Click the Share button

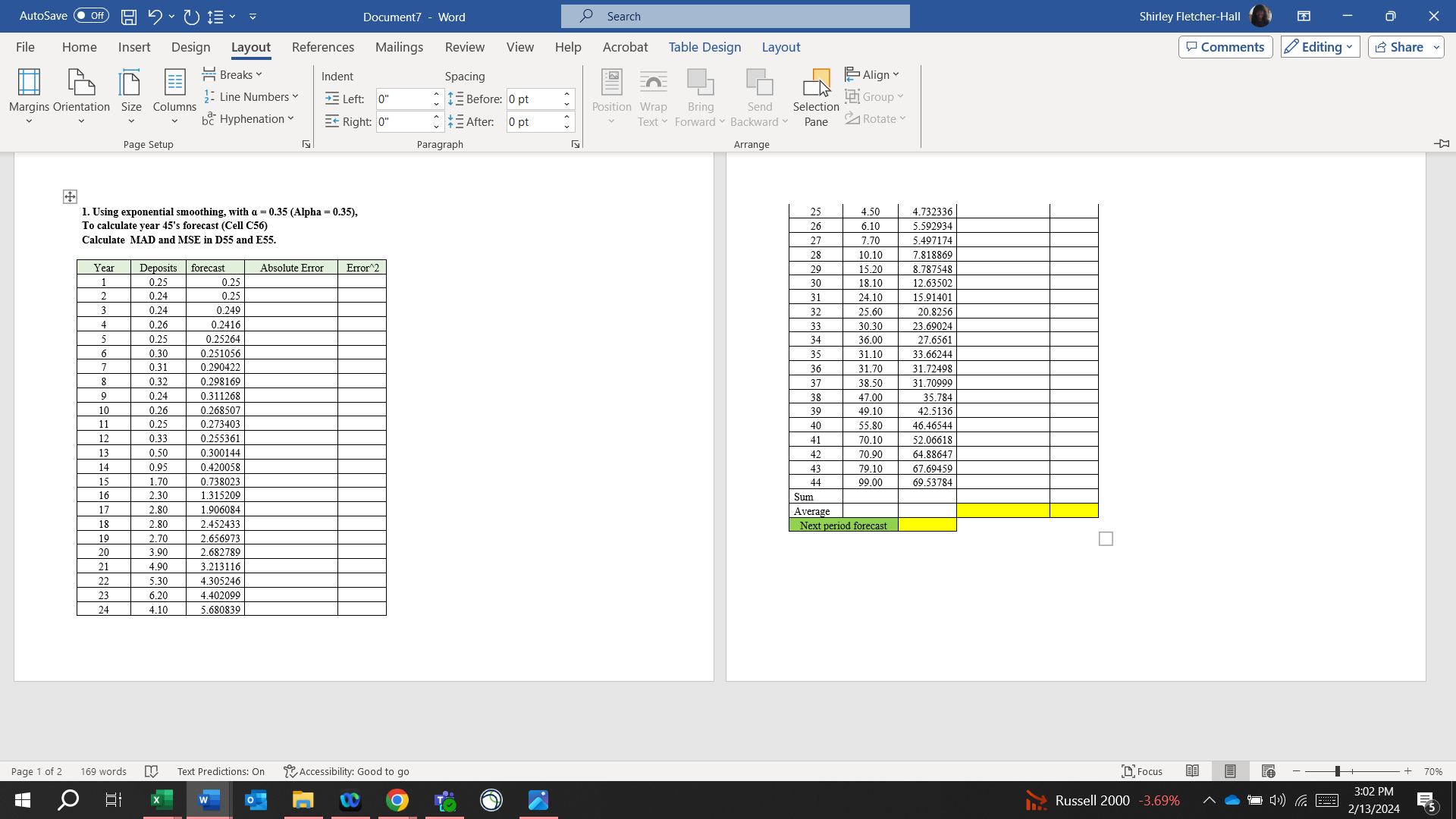tap(1398, 47)
